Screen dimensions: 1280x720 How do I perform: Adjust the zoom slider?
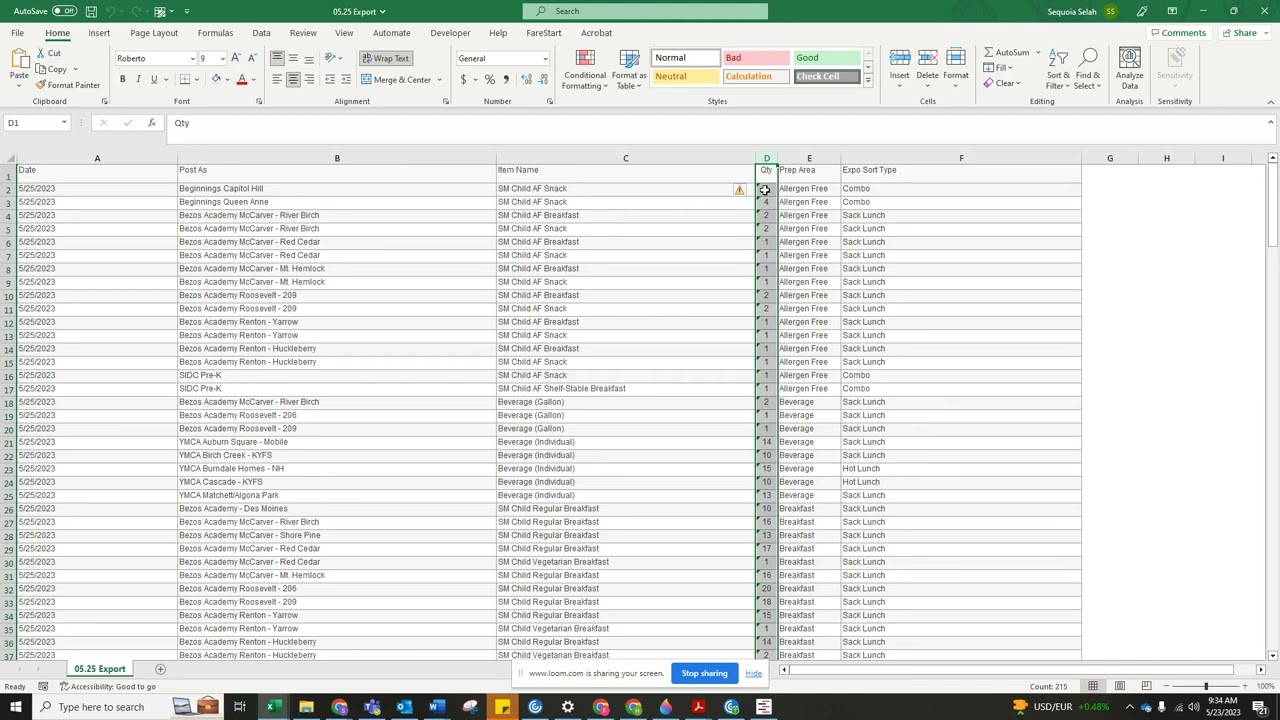(1206, 686)
